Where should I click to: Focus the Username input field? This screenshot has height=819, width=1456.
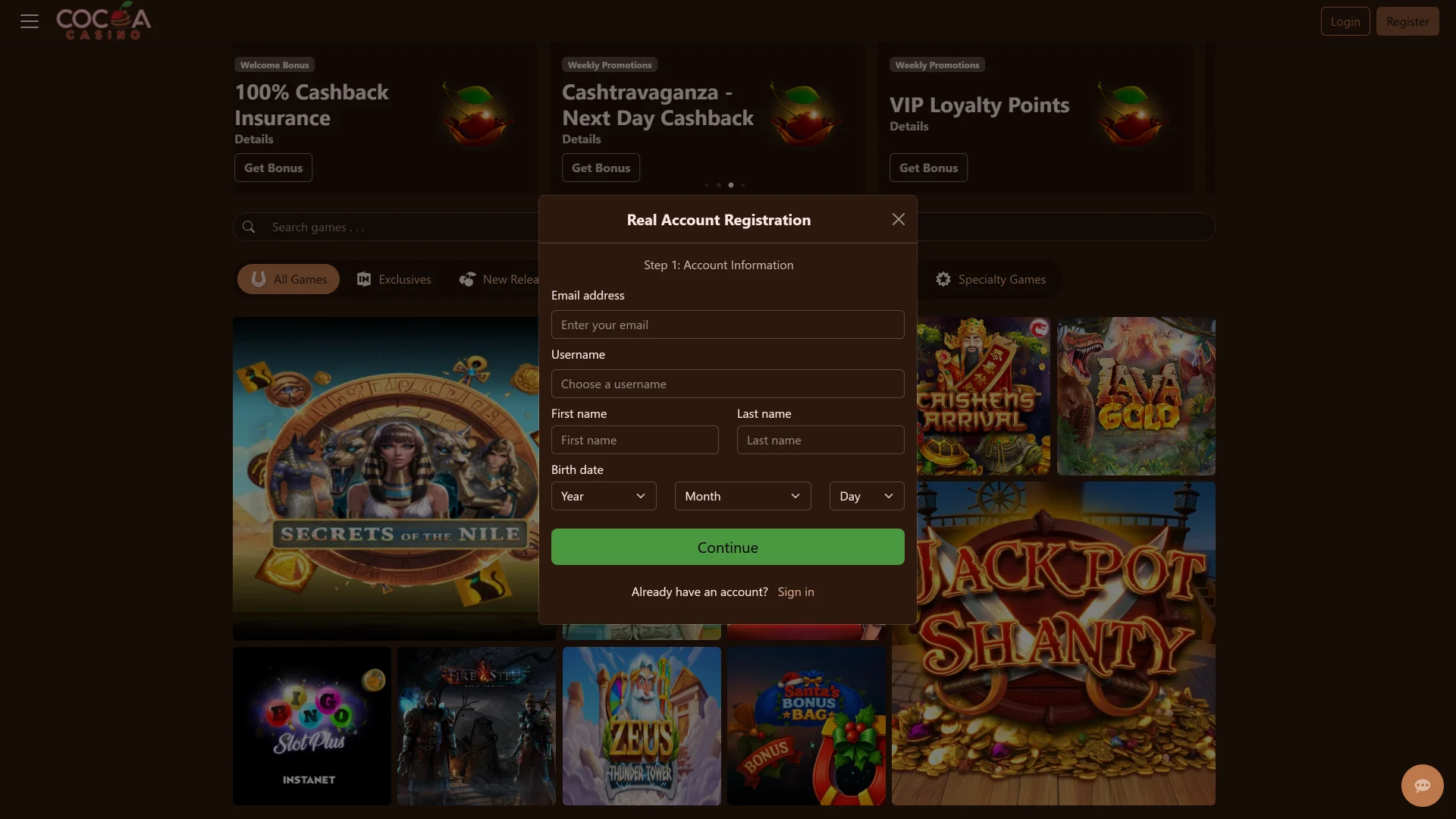728,384
